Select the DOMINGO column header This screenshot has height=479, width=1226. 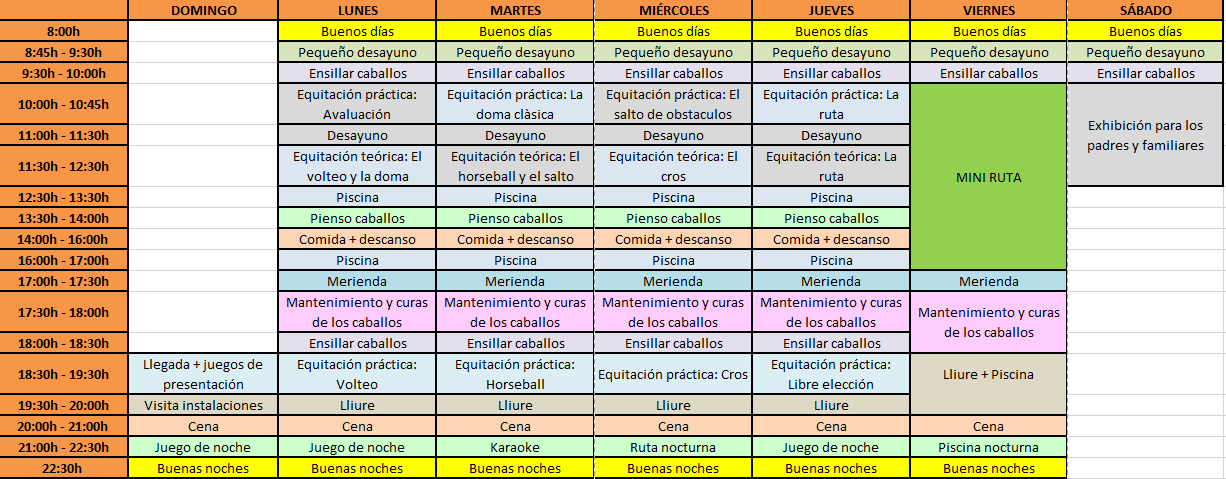[203, 10]
